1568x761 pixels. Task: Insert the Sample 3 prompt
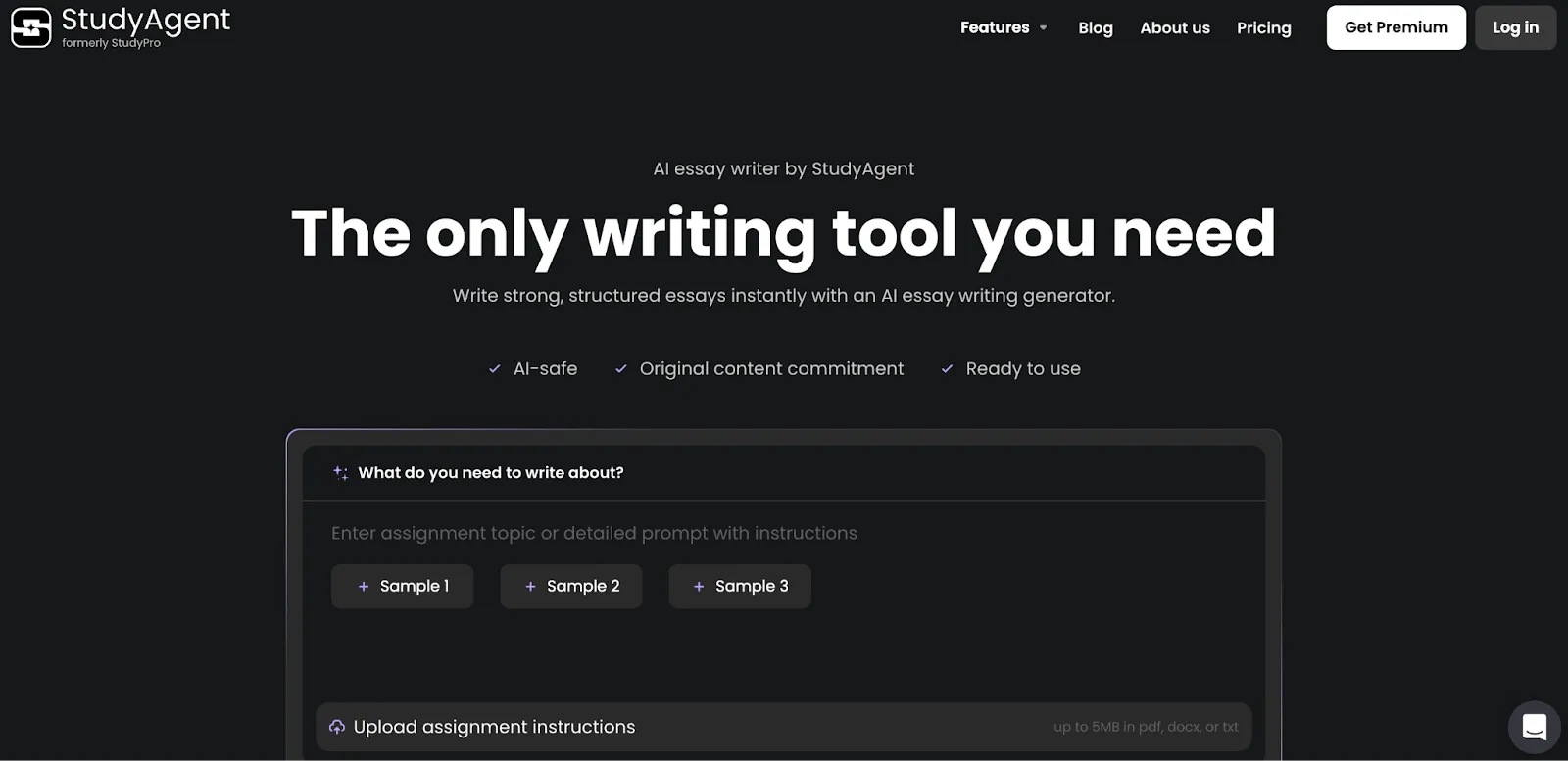[740, 586]
